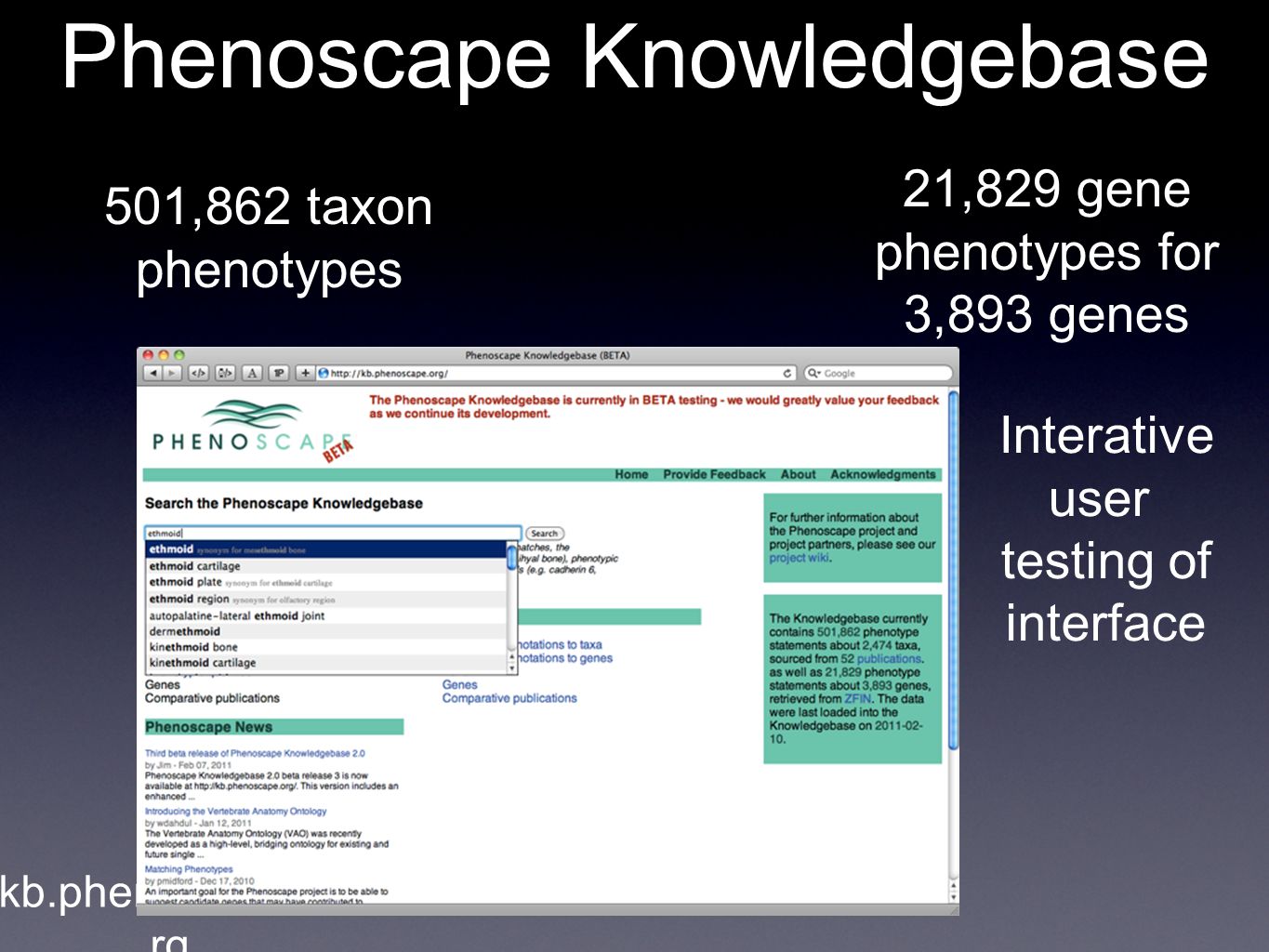Viewport: 1269px width, 952px height.
Task: Click the autocomplete list scrollbar thumb
Action: coord(511,557)
